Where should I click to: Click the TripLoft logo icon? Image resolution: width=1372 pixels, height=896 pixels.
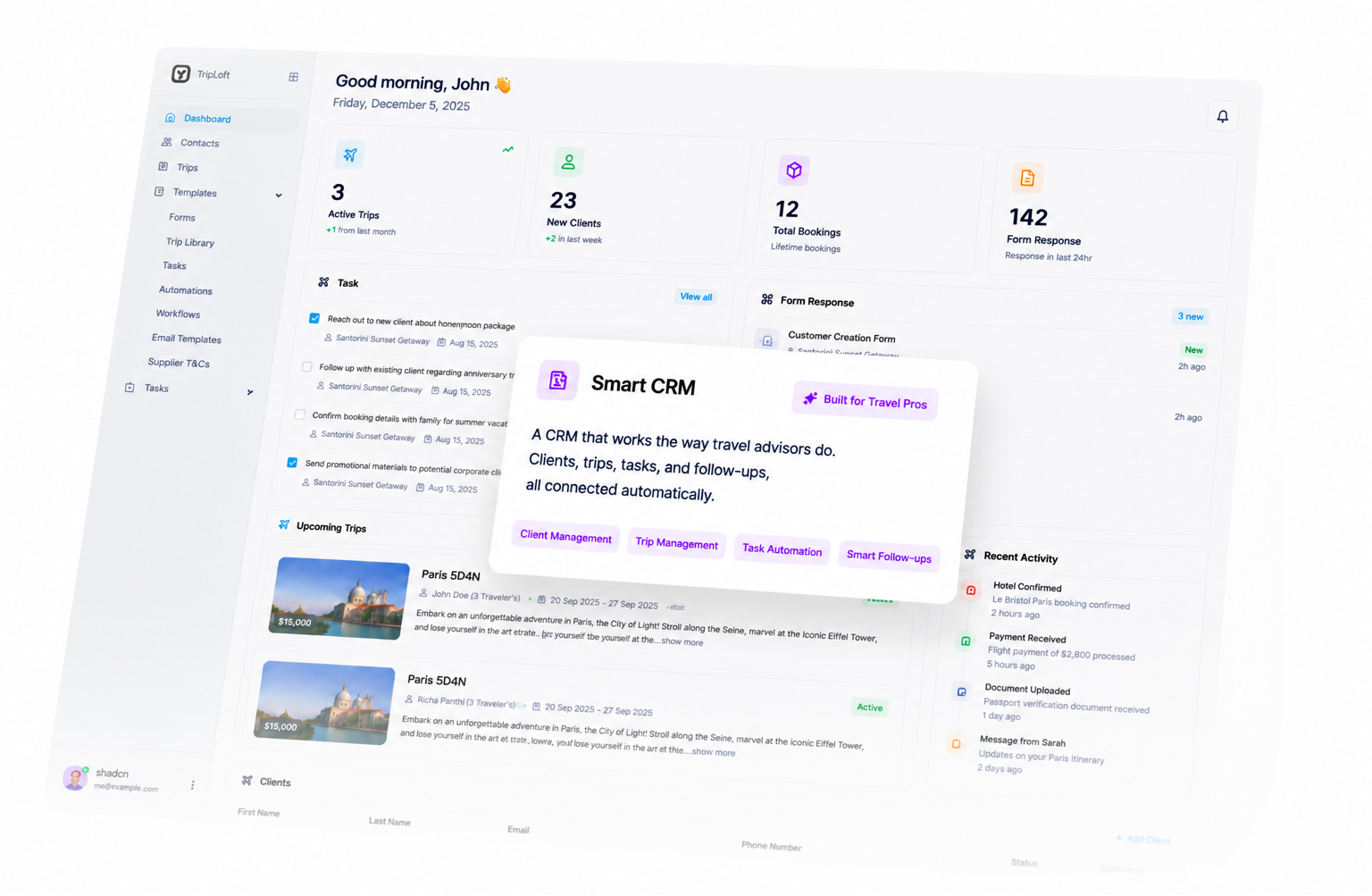click(180, 73)
